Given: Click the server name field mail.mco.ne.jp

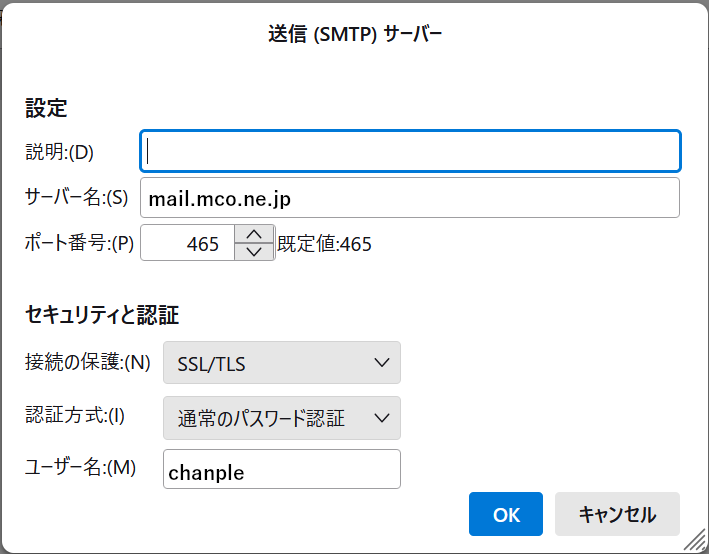Looking at the screenshot, I should tap(410, 198).
